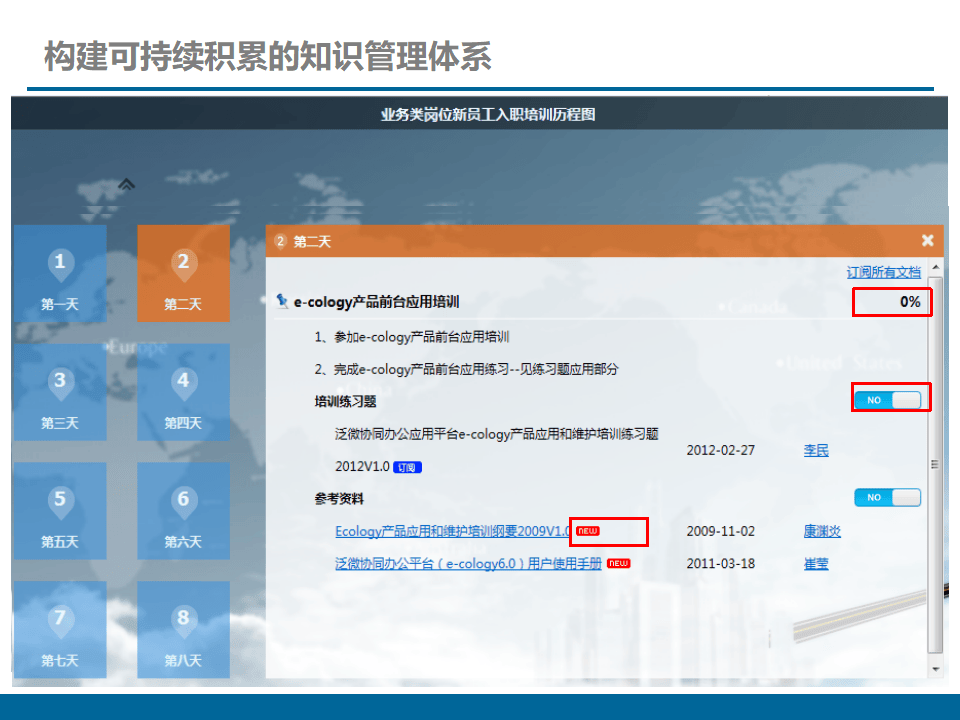Open the 第五天 day 5 tile
Image resolution: width=960 pixels, height=720 pixels.
[60, 511]
